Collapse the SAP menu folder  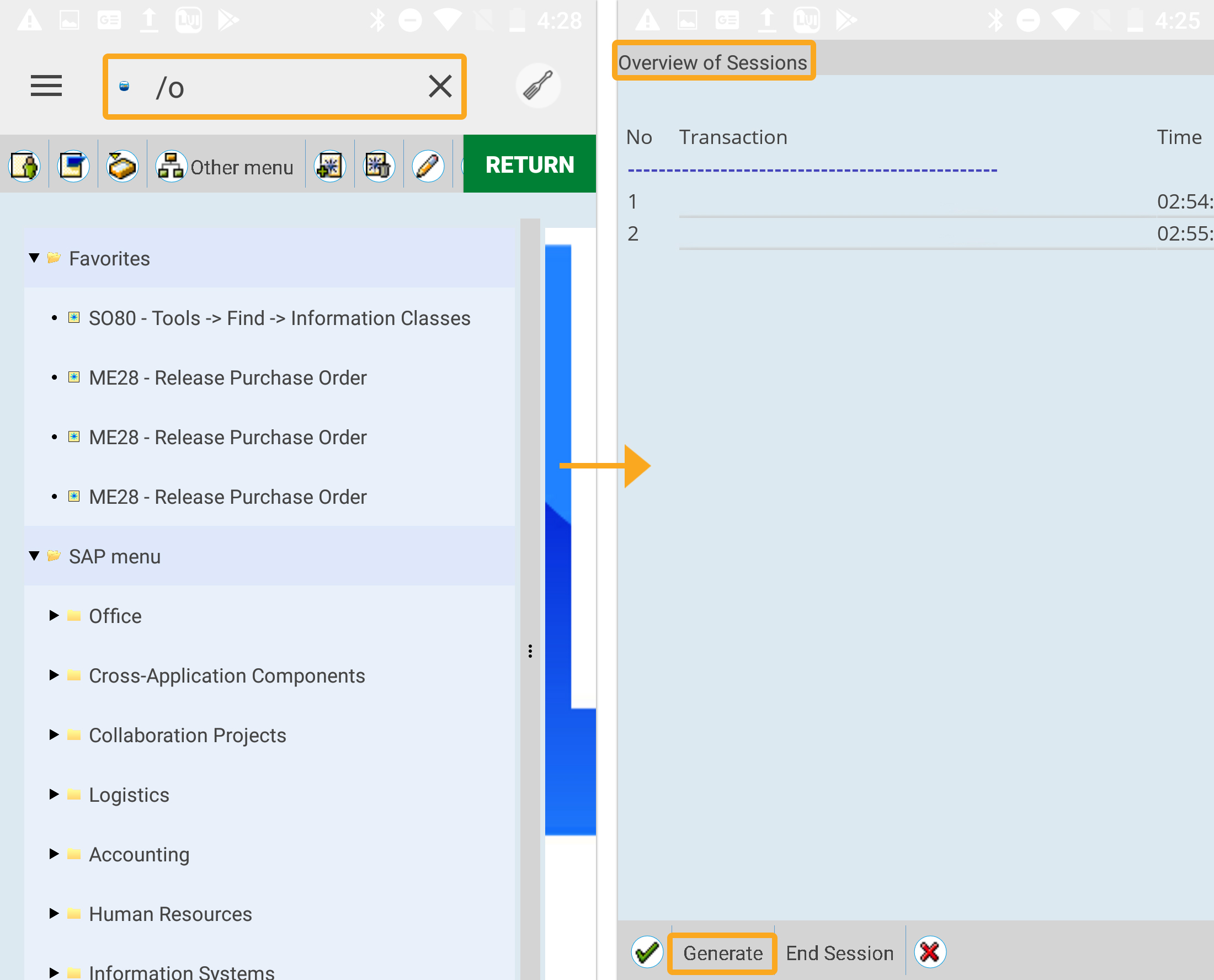pyautogui.click(x=34, y=556)
